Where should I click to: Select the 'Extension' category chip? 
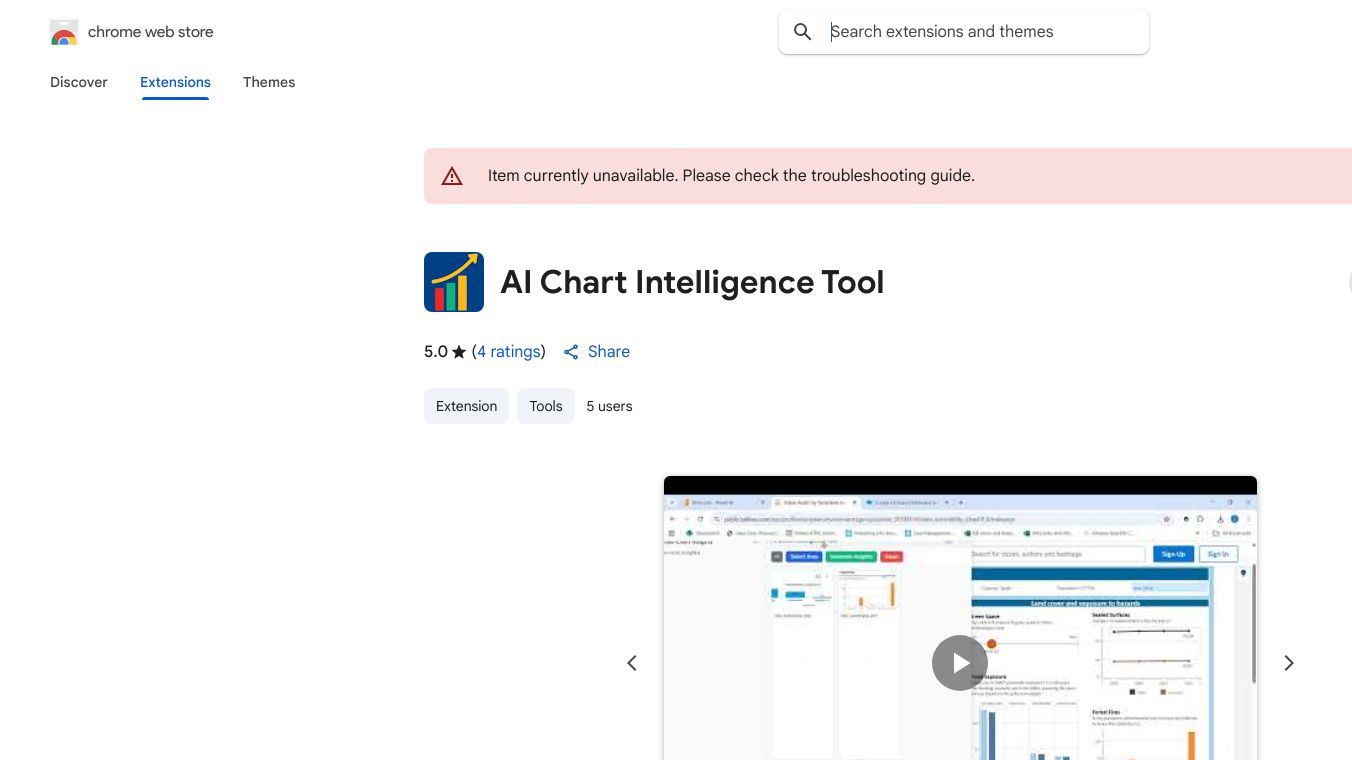[x=466, y=406]
